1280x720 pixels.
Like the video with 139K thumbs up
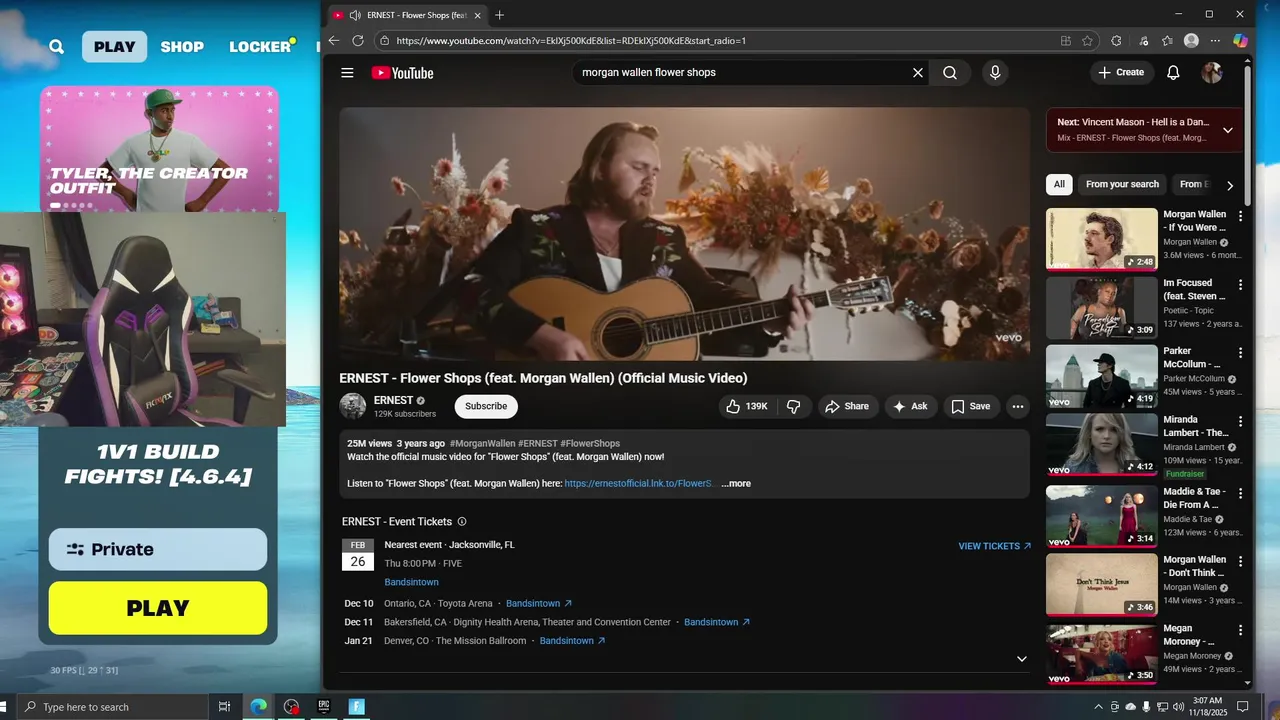click(747, 406)
